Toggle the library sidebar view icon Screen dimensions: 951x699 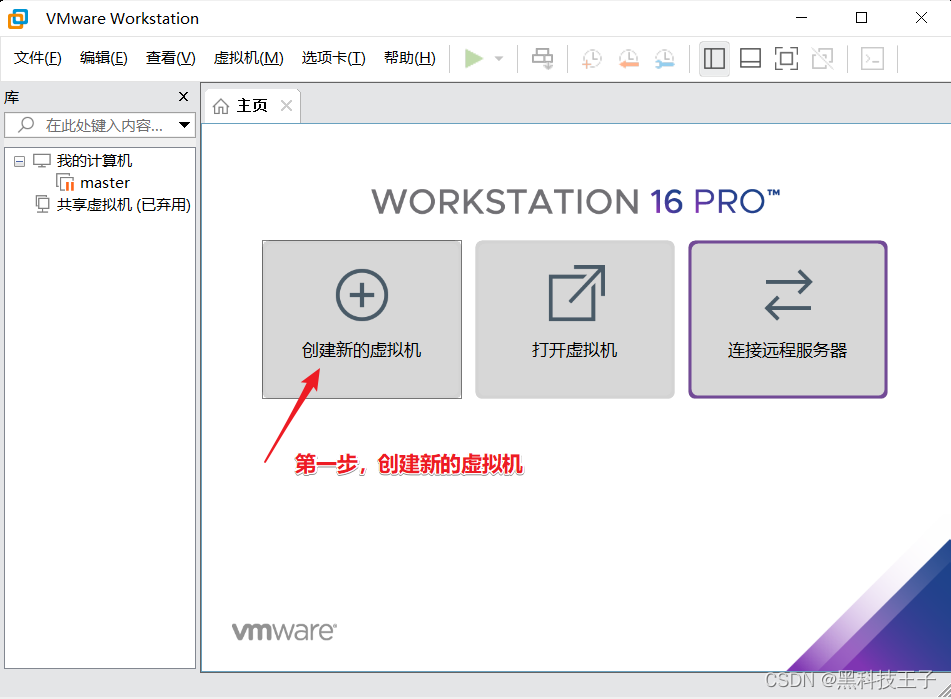714,59
